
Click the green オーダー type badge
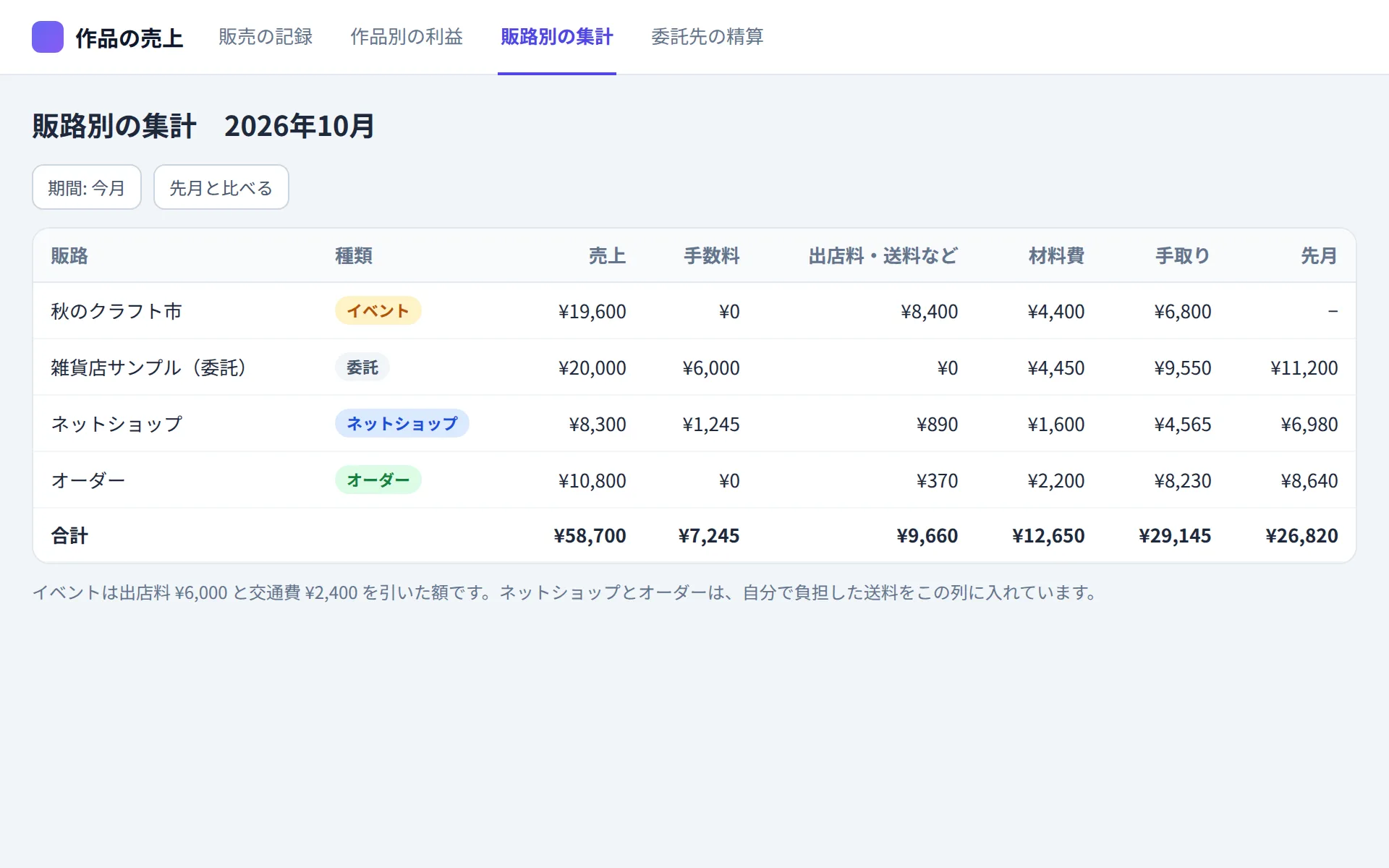point(378,480)
